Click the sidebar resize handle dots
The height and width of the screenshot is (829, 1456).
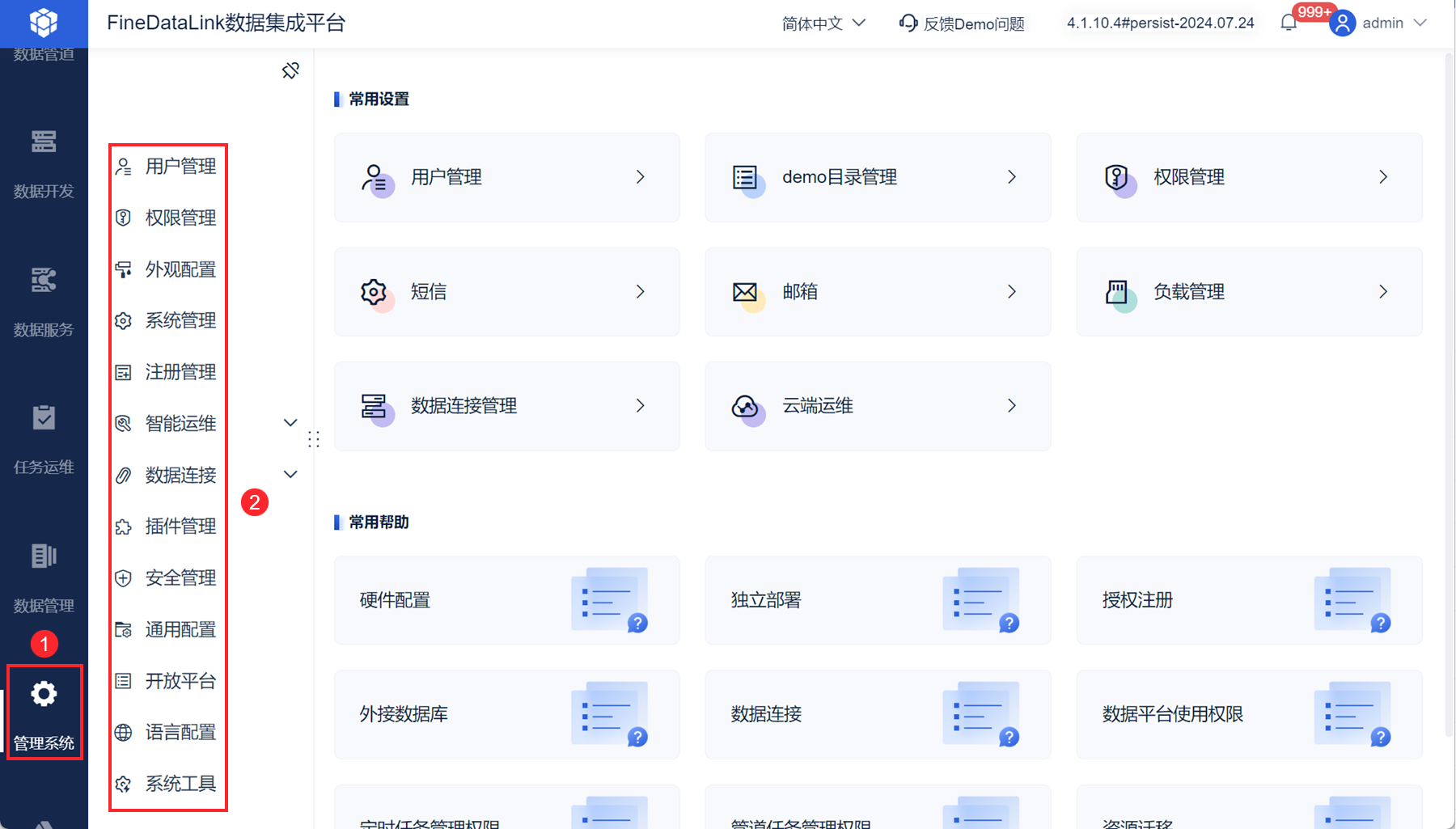pyautogui.click(x=314, y=439)
